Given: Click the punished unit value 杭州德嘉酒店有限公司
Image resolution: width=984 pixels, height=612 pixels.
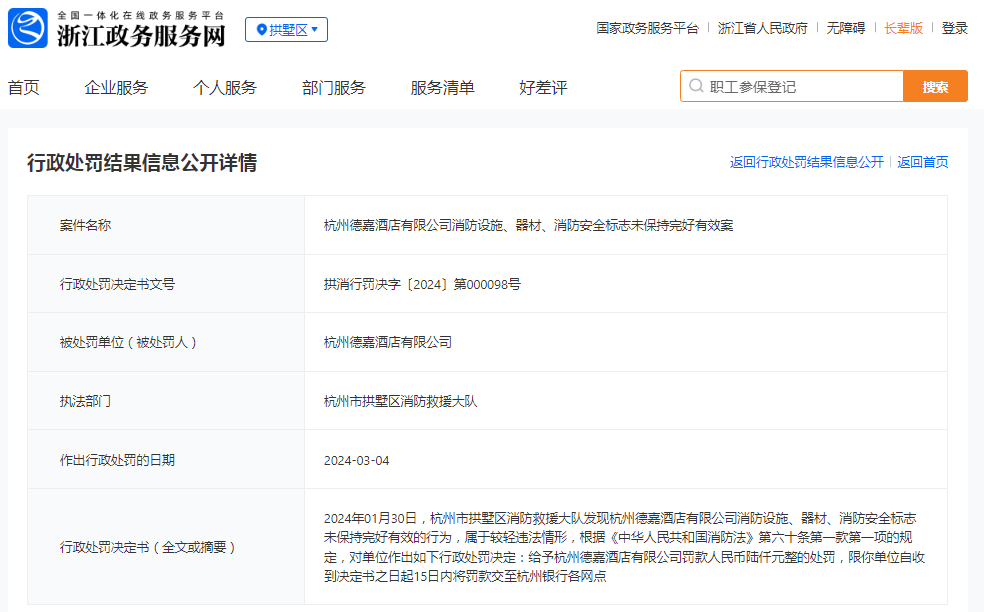Looking at the screenshot, I should (x=388, y=342).
